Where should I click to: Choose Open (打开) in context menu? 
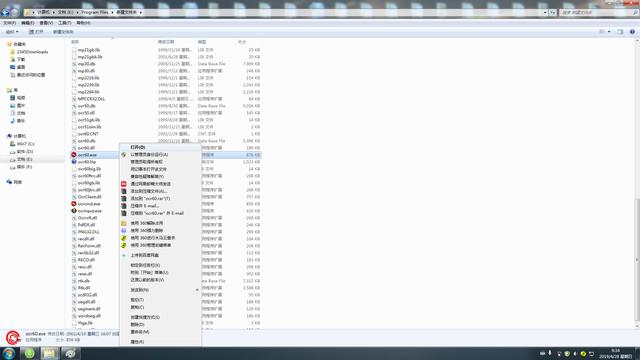138,147
